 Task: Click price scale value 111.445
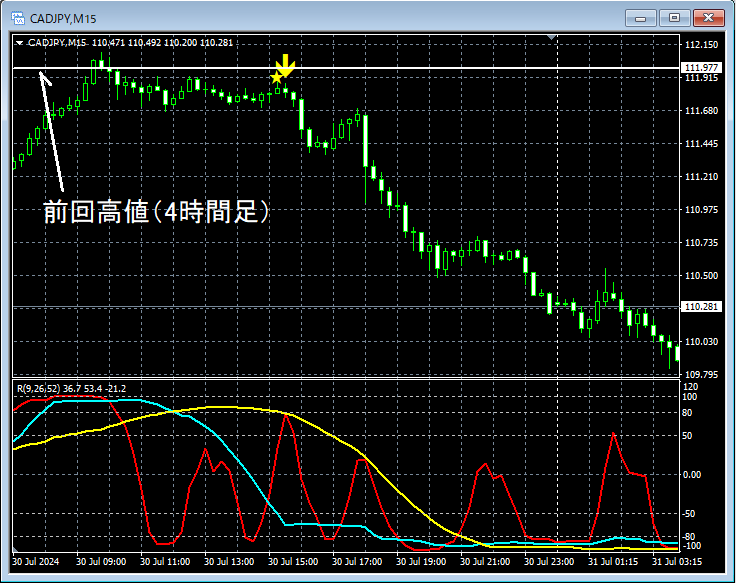(x=701, y=144)
